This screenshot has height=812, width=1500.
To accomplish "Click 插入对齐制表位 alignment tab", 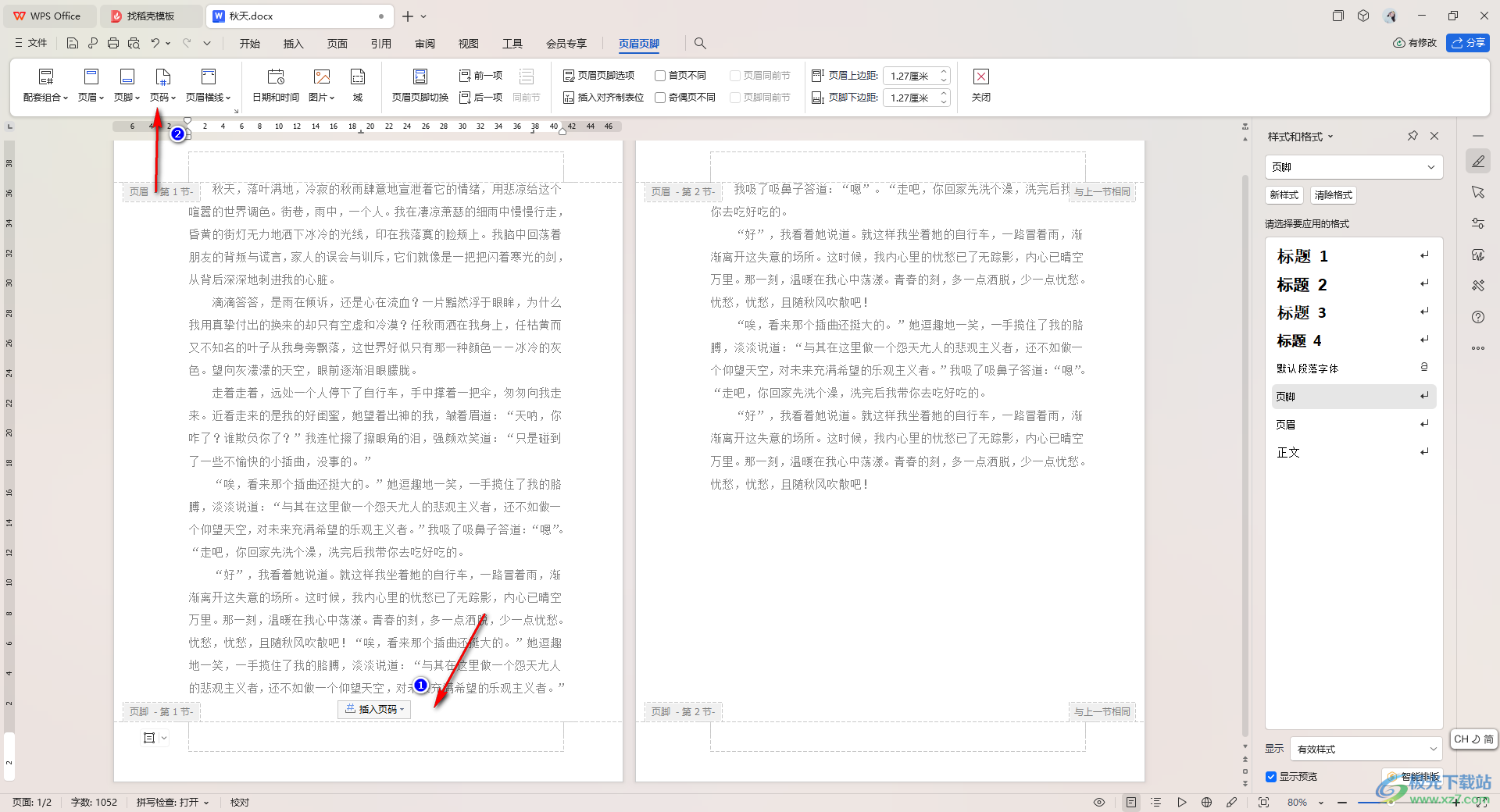I will [604, 98].
